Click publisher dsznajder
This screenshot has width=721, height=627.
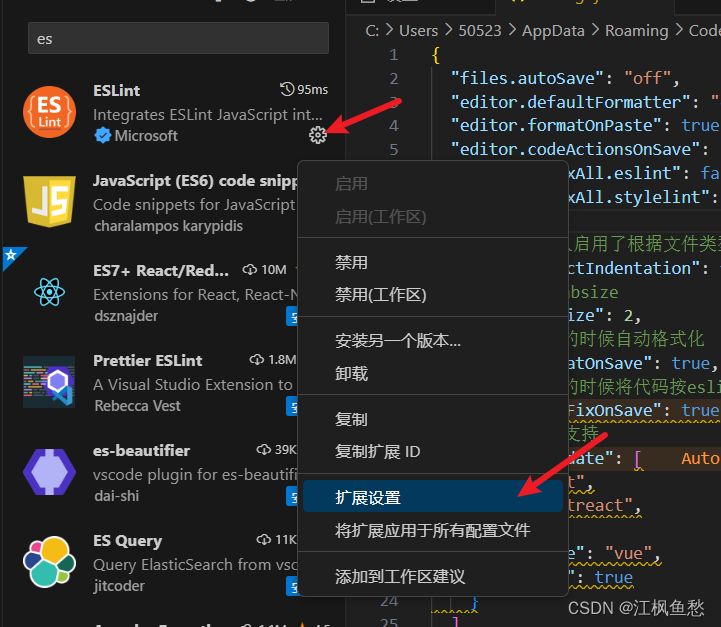tap(126, 316)
